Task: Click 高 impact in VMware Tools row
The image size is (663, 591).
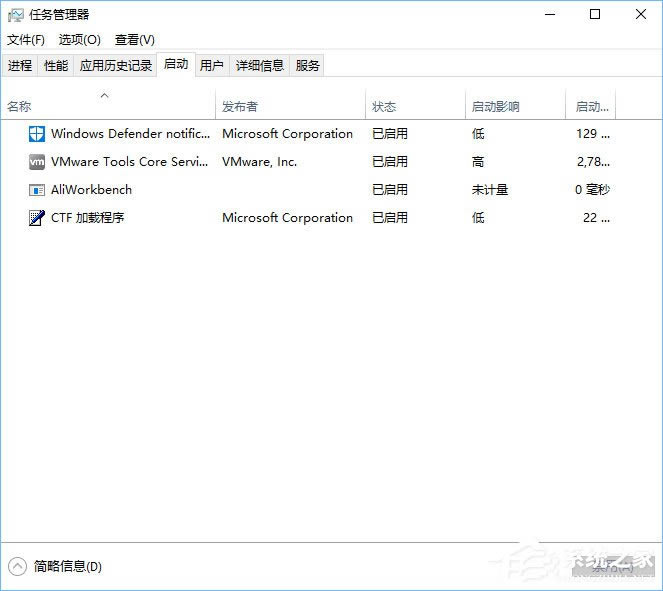Action: tap(478, 162)
